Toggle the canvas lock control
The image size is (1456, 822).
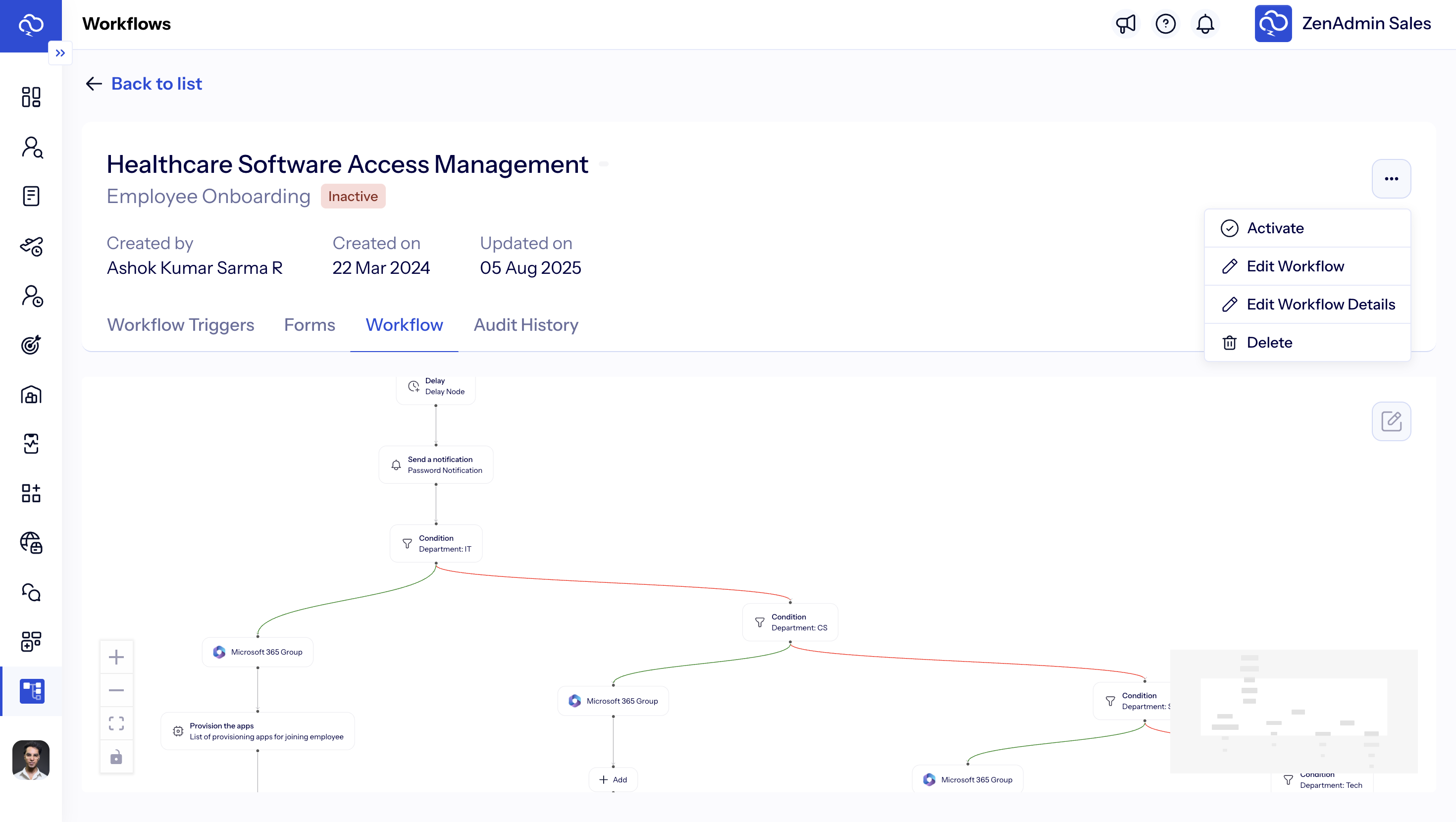(x=116, y=757)
